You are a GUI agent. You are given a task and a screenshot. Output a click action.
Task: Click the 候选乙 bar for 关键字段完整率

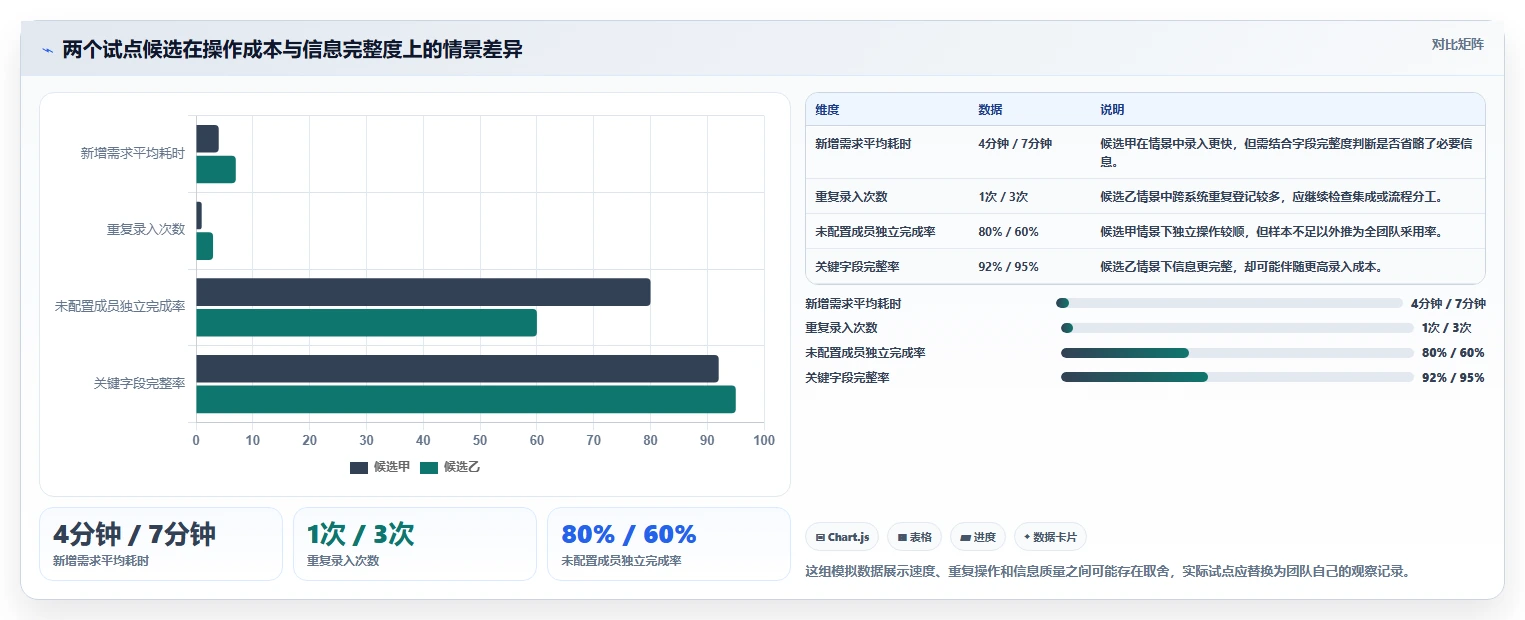(x=466, y=399)
